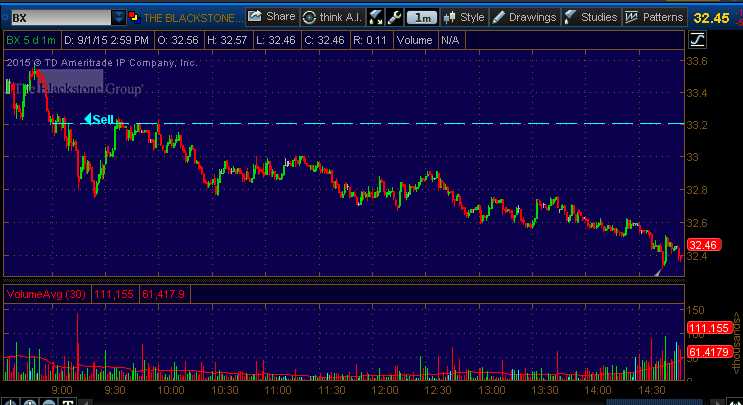This screenshot has width=743, height=405.
Task: Click the crosshair pan icon at bottom
Action: [11, 400]
